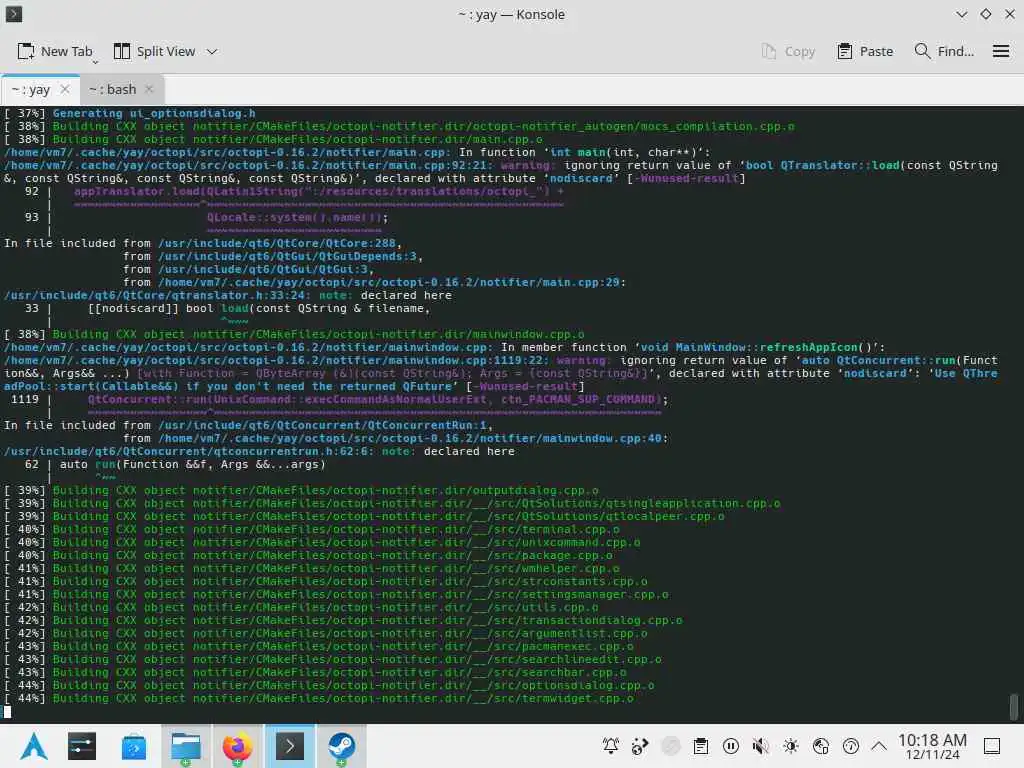Close the '~ : yay' tab
1024x768 pixels.
click(65, 89)
